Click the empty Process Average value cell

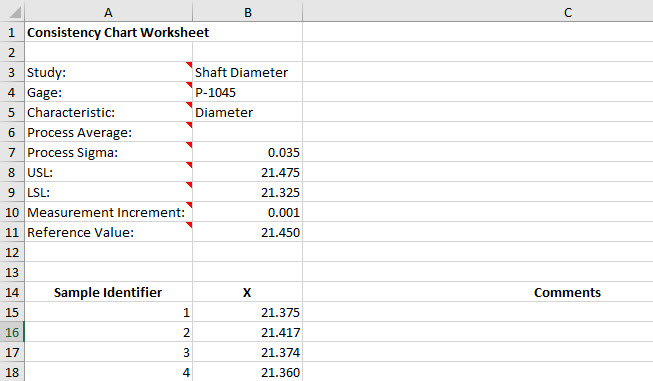(x=248, y=132)
